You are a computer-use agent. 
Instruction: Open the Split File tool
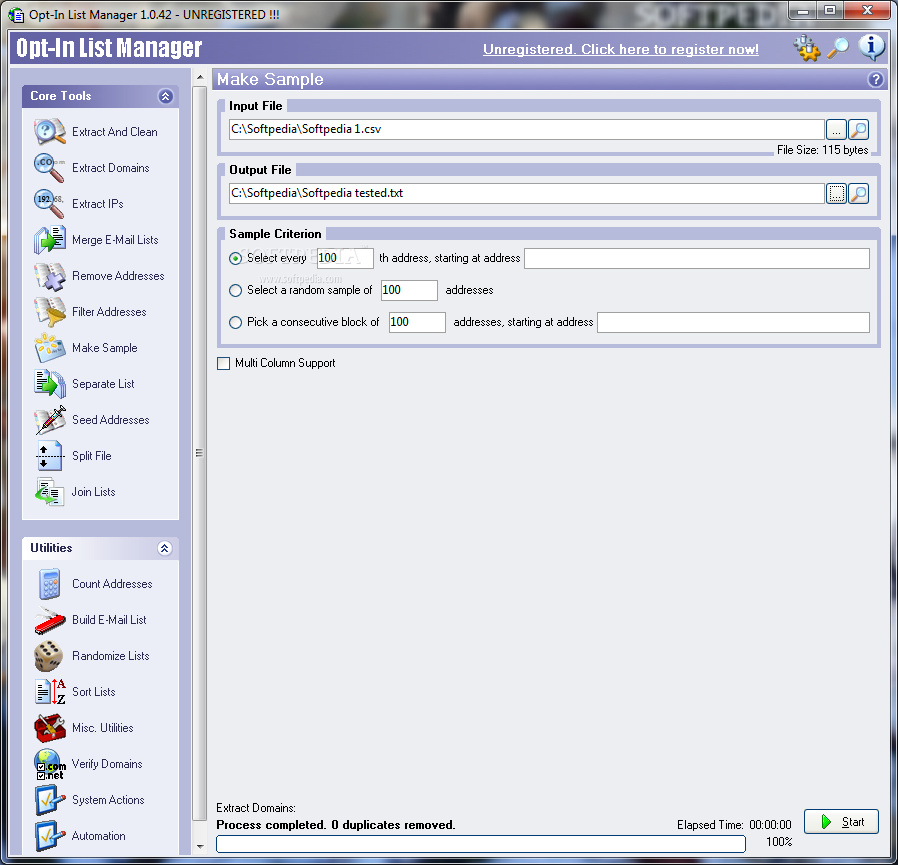click(92, 456)
